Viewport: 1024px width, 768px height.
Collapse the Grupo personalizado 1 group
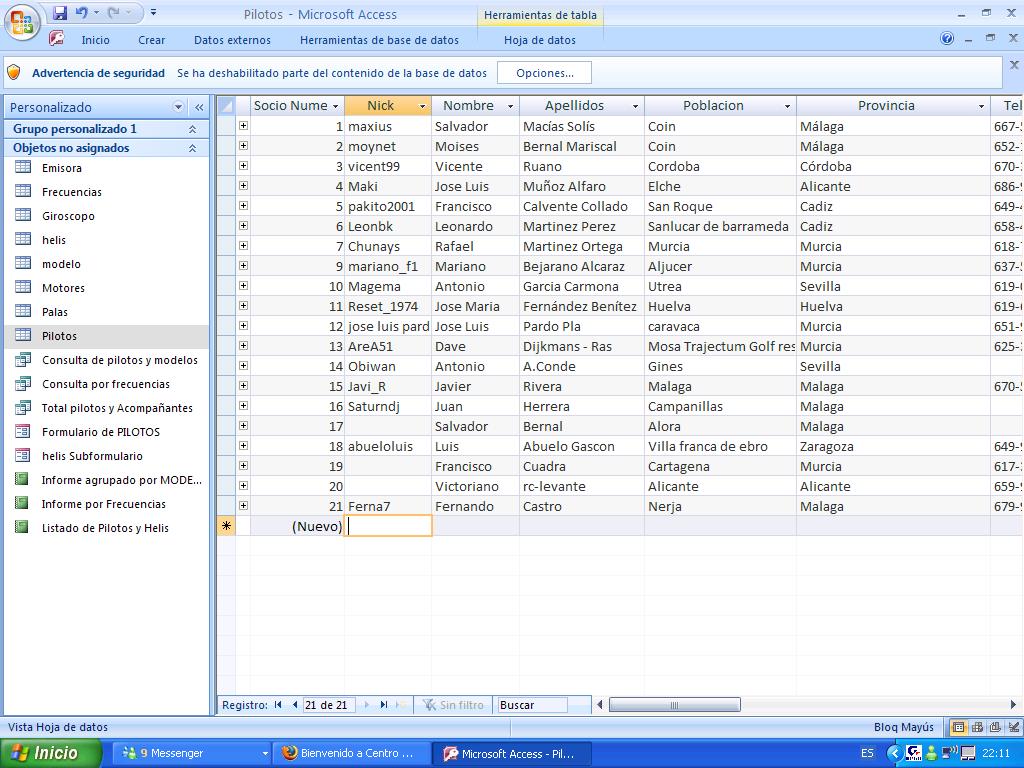[x=192, y=129]
